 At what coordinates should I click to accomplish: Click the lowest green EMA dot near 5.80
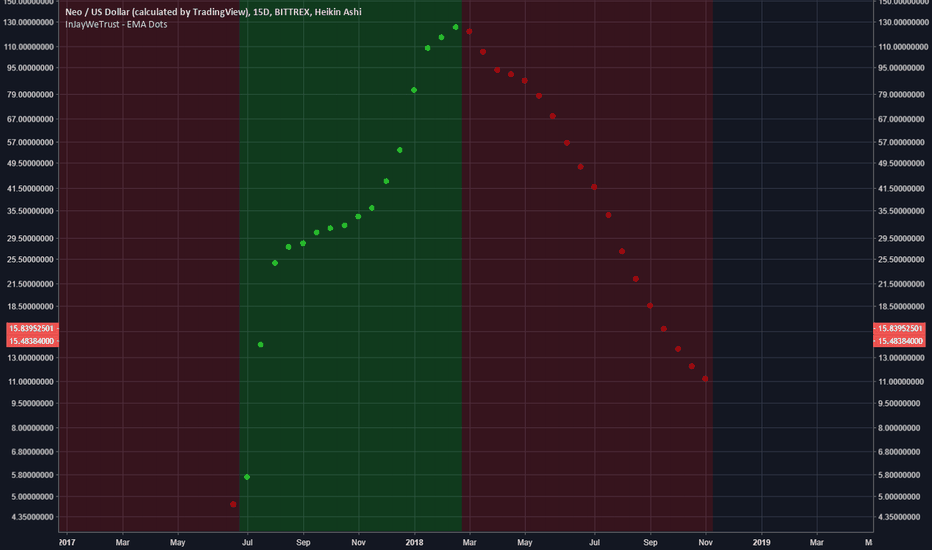coord(247,477)
